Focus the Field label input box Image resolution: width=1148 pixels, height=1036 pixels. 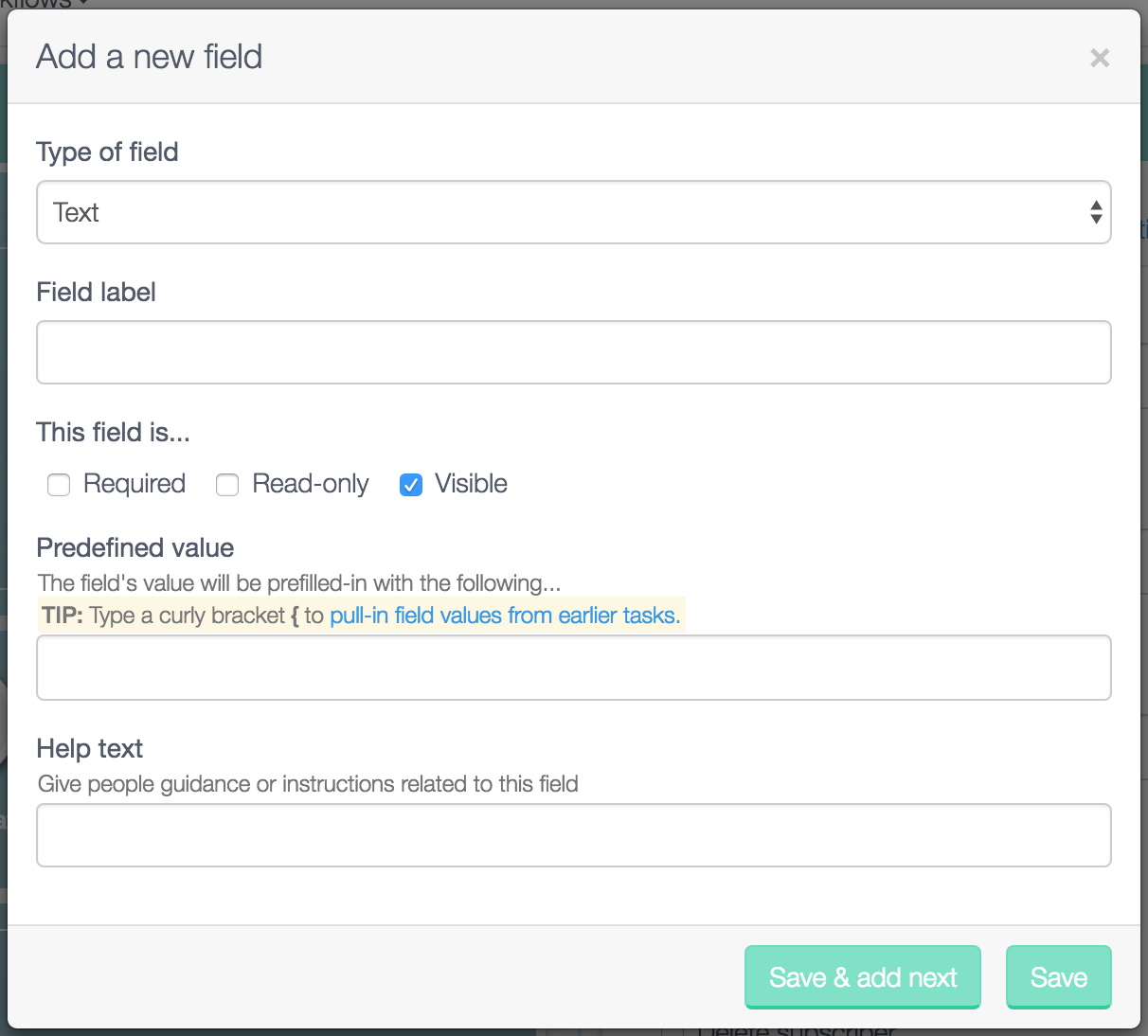click(573, 352)
